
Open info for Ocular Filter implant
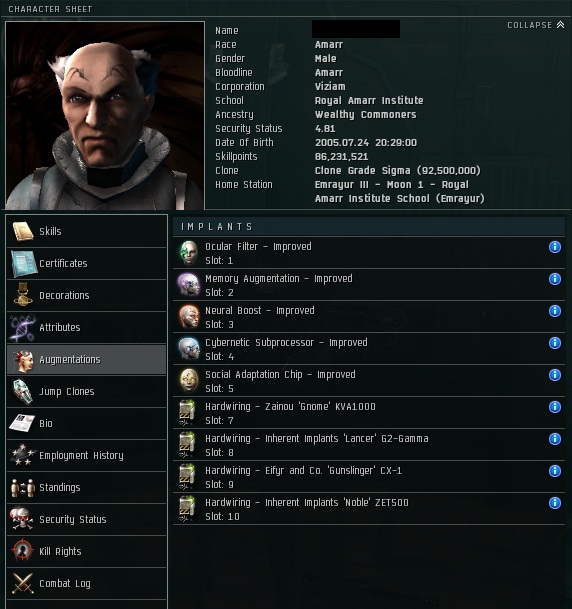click(555, 247)
